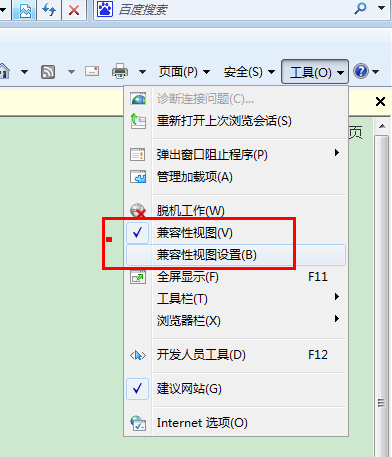
Task: Click the refresh arrows icon
Action: tap(49, 10)
